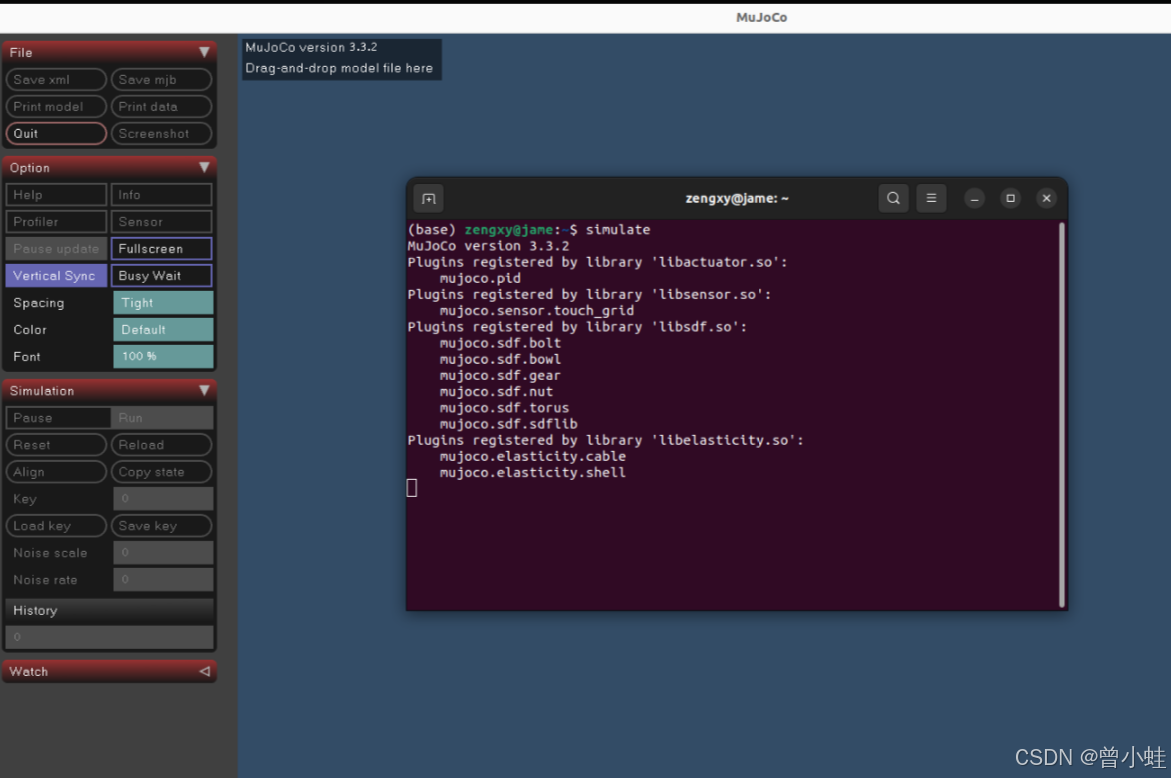Click the History slider bar
The width and height of the screenshot is (1171, 778).
(110, 637)
